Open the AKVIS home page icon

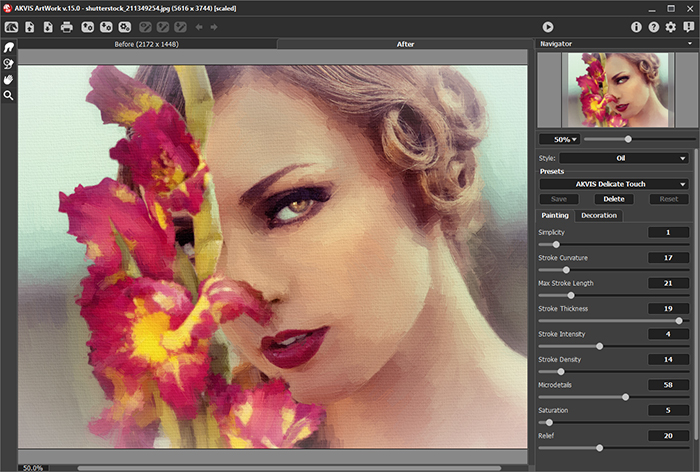point(11,27)
